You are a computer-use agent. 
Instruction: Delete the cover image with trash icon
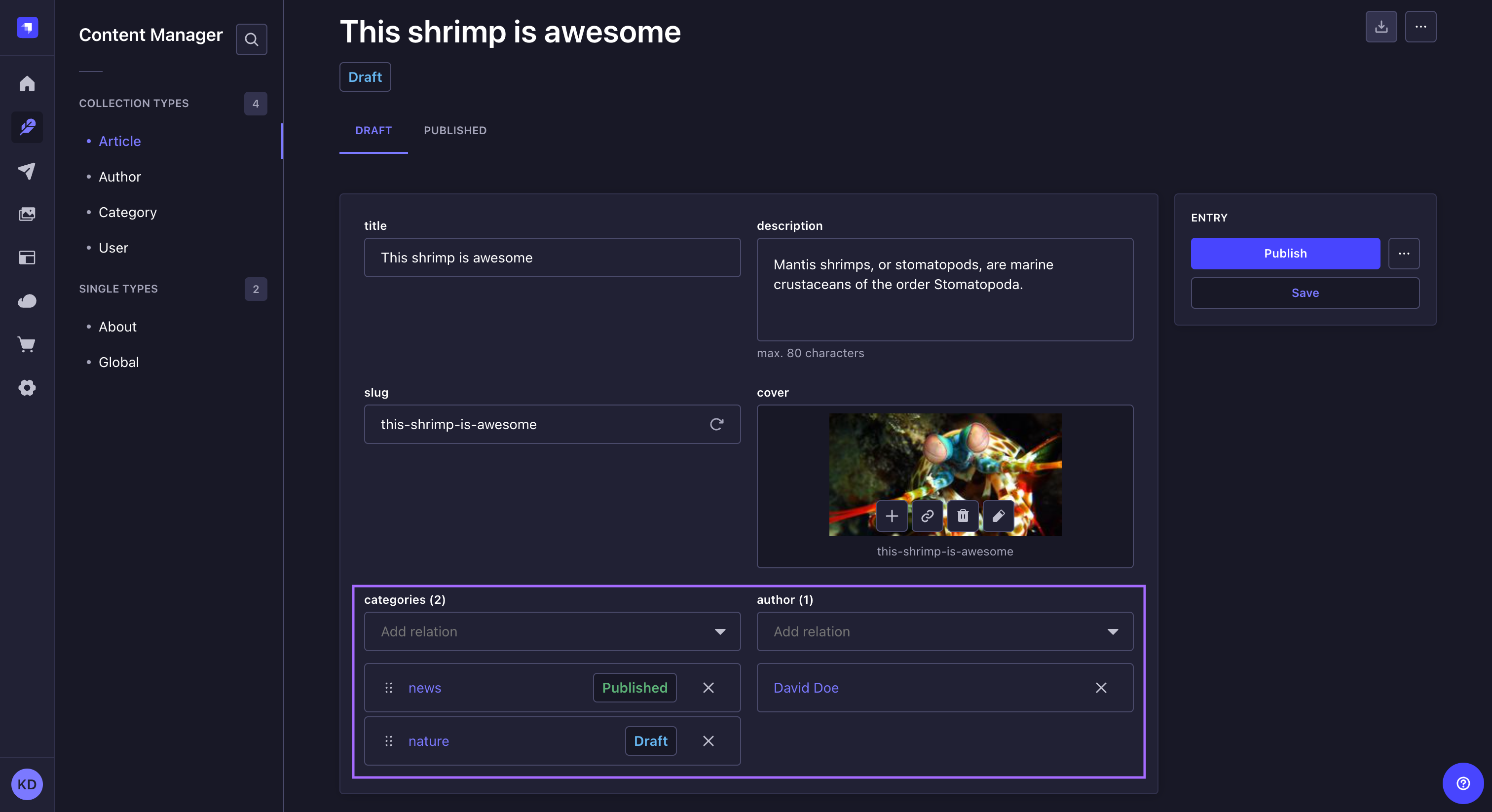(x=962, y=516)
